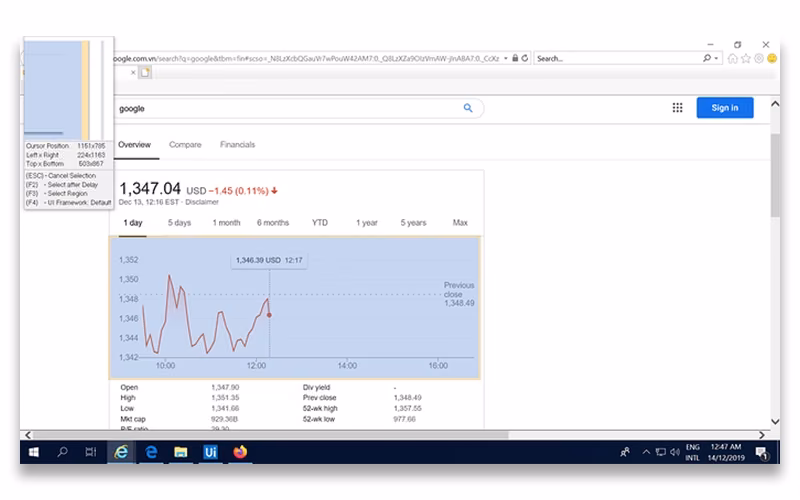Click the security lock icon in address bar
Screen dimensions: 800x500
pyautogui.click(x=515, y=58)
